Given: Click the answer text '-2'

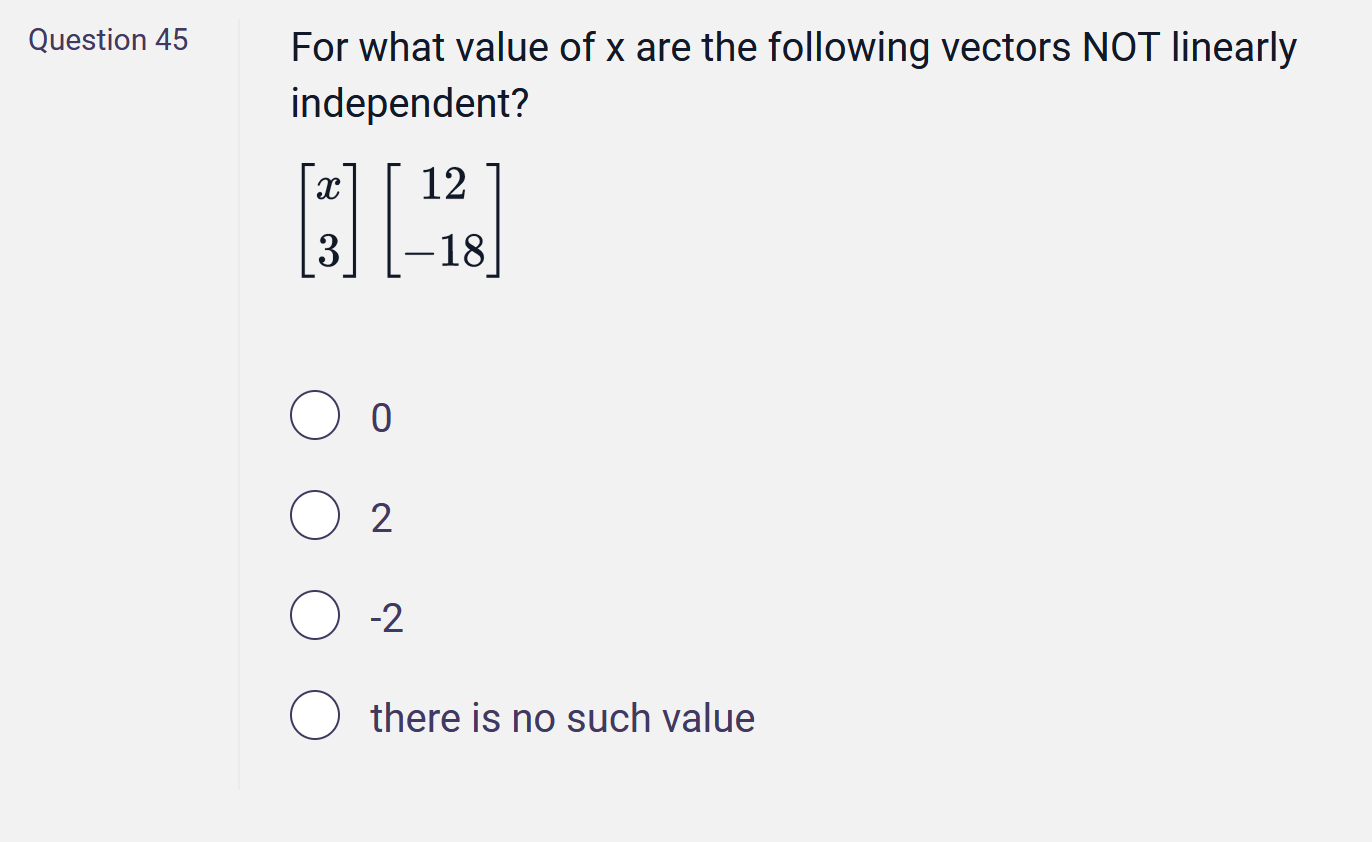Looking at the screenshot, I should click(387, 617).
